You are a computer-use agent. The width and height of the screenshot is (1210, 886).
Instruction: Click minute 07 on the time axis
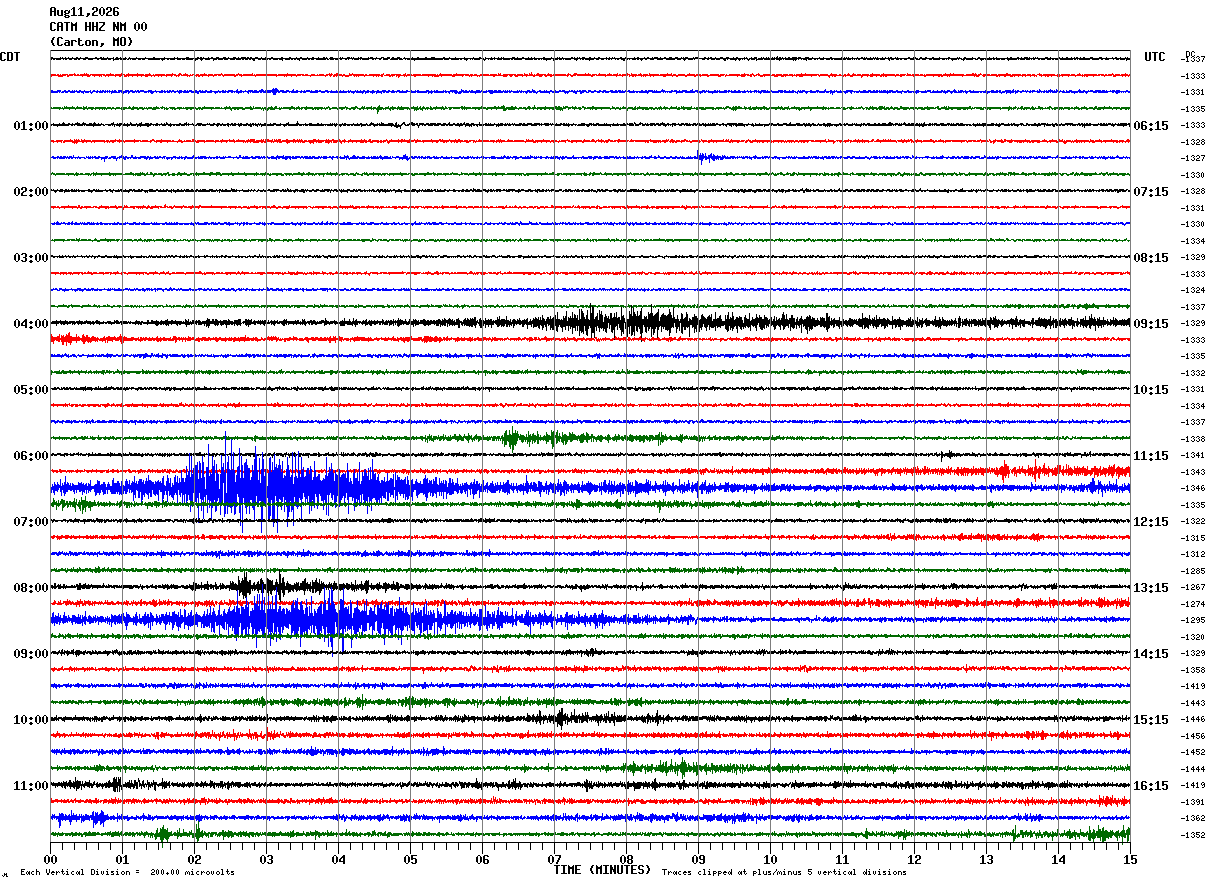click(x=554, y=859)
